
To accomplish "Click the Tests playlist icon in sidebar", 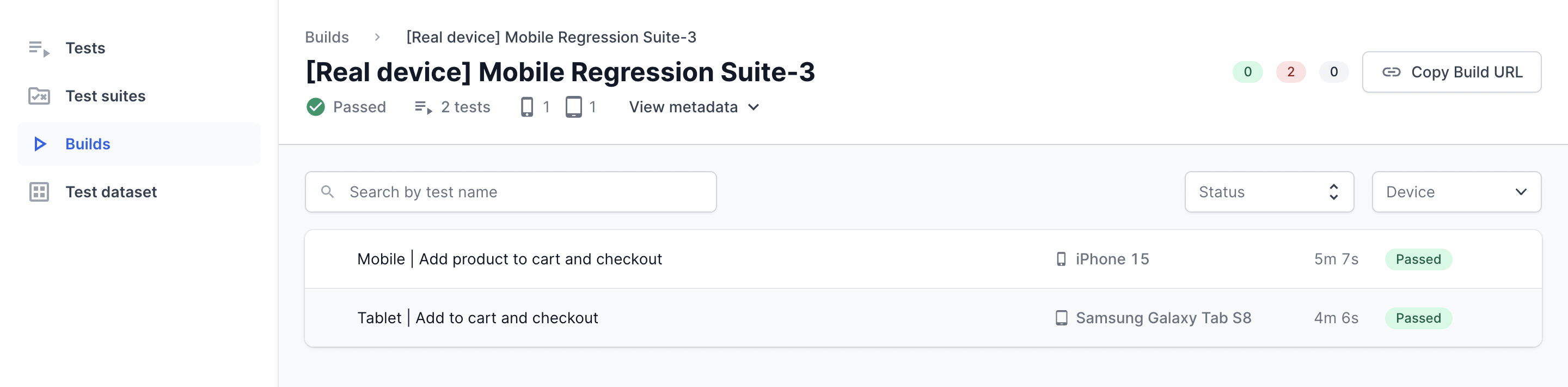I will click(x=39, y=48).
